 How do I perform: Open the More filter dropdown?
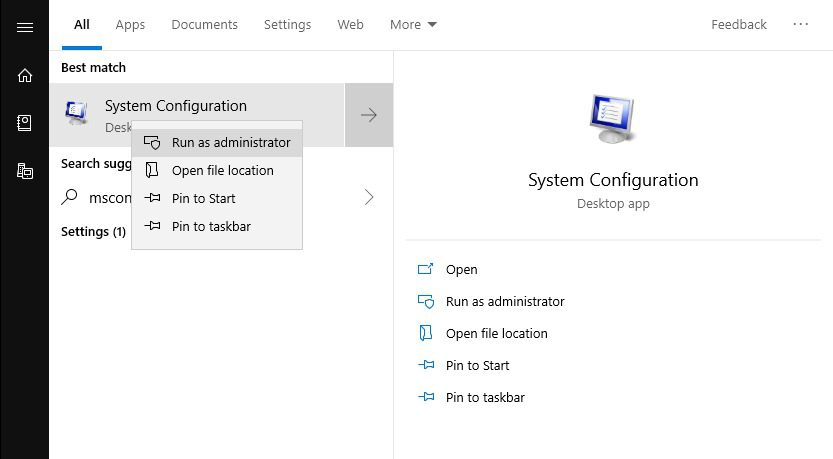413,25
